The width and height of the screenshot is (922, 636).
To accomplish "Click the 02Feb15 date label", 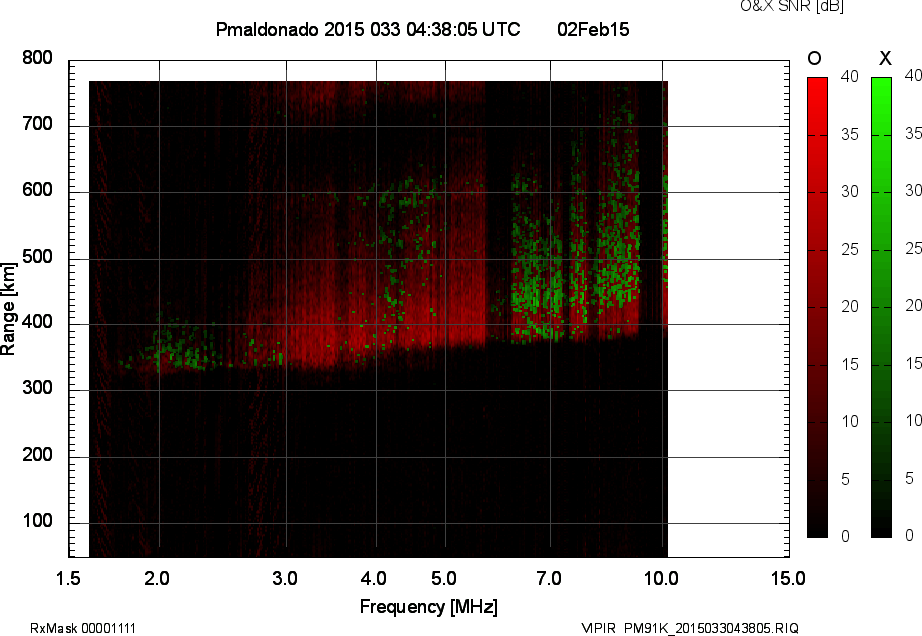I will pos(593,30).
